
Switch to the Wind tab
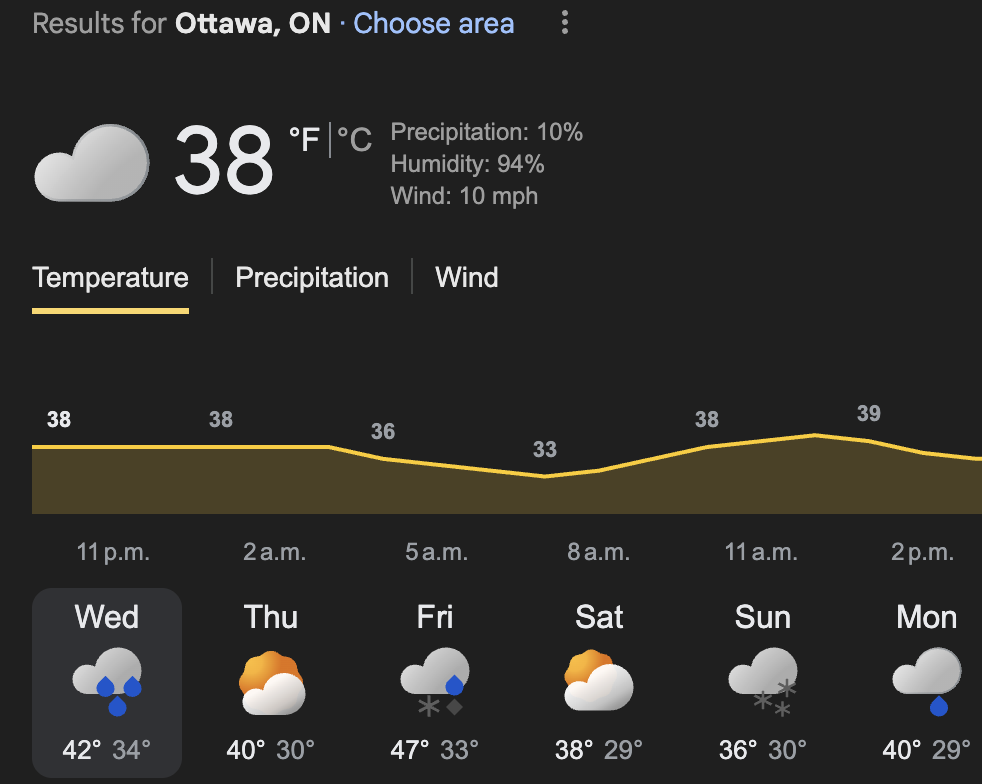tap(467, 277)
